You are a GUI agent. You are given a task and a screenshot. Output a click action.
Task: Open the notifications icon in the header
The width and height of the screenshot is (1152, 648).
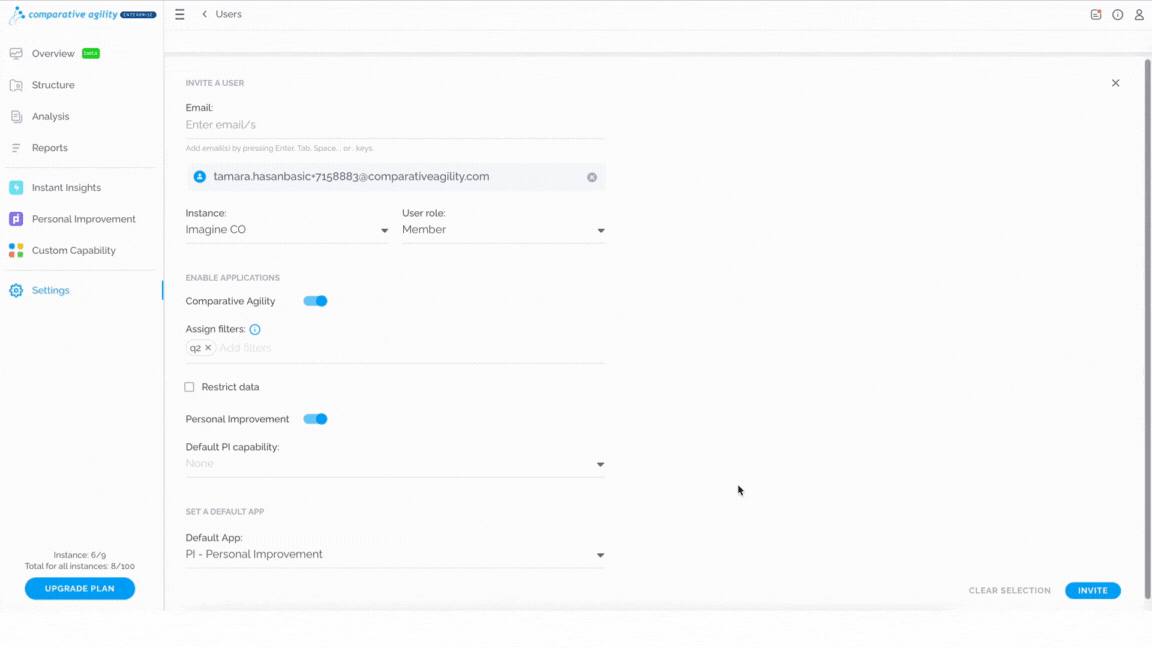pyautogui.click(x=1095, y=14)
